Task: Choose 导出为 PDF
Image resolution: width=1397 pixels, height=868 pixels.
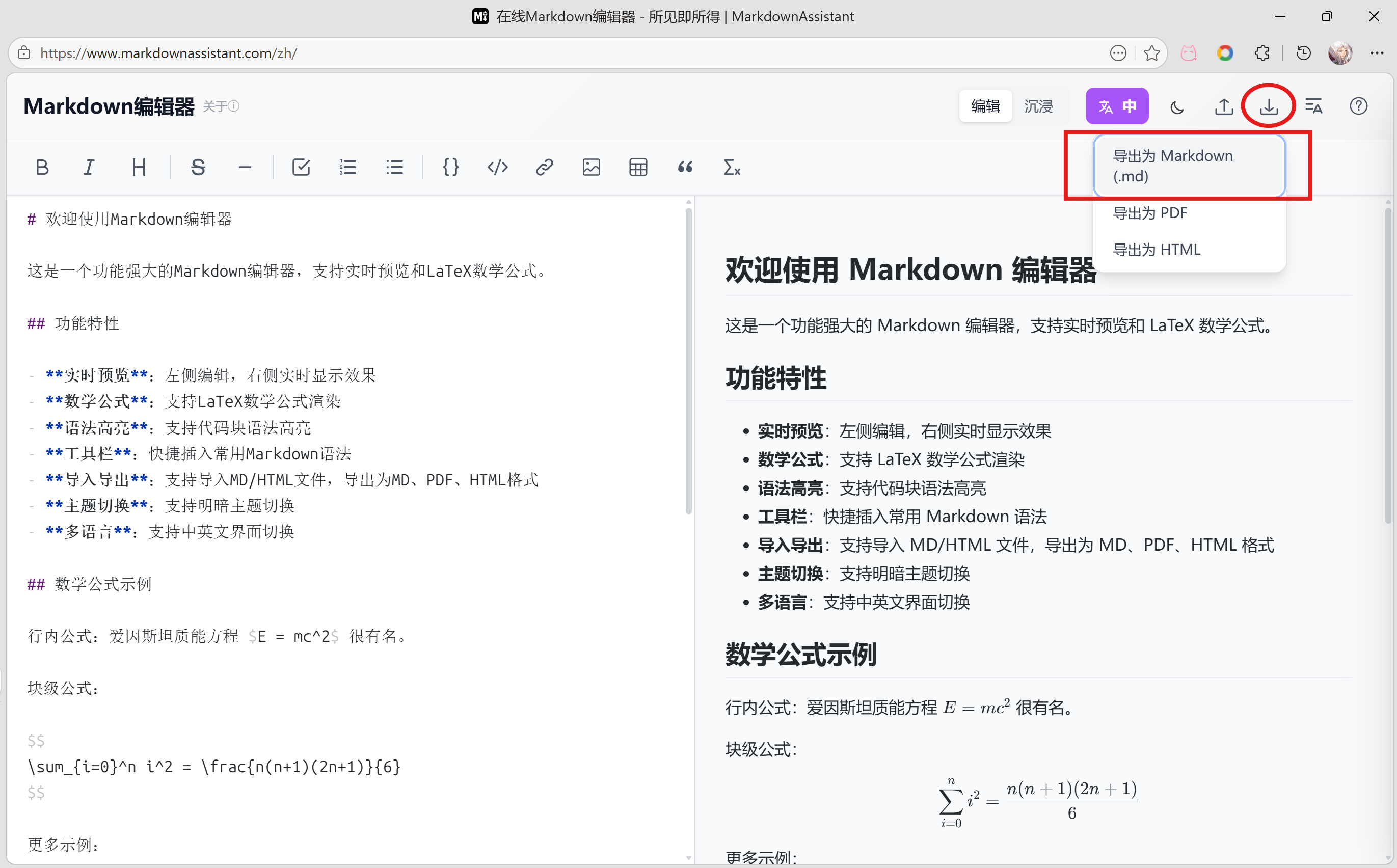Action: pyautogui.click(x=1189, y=213)
